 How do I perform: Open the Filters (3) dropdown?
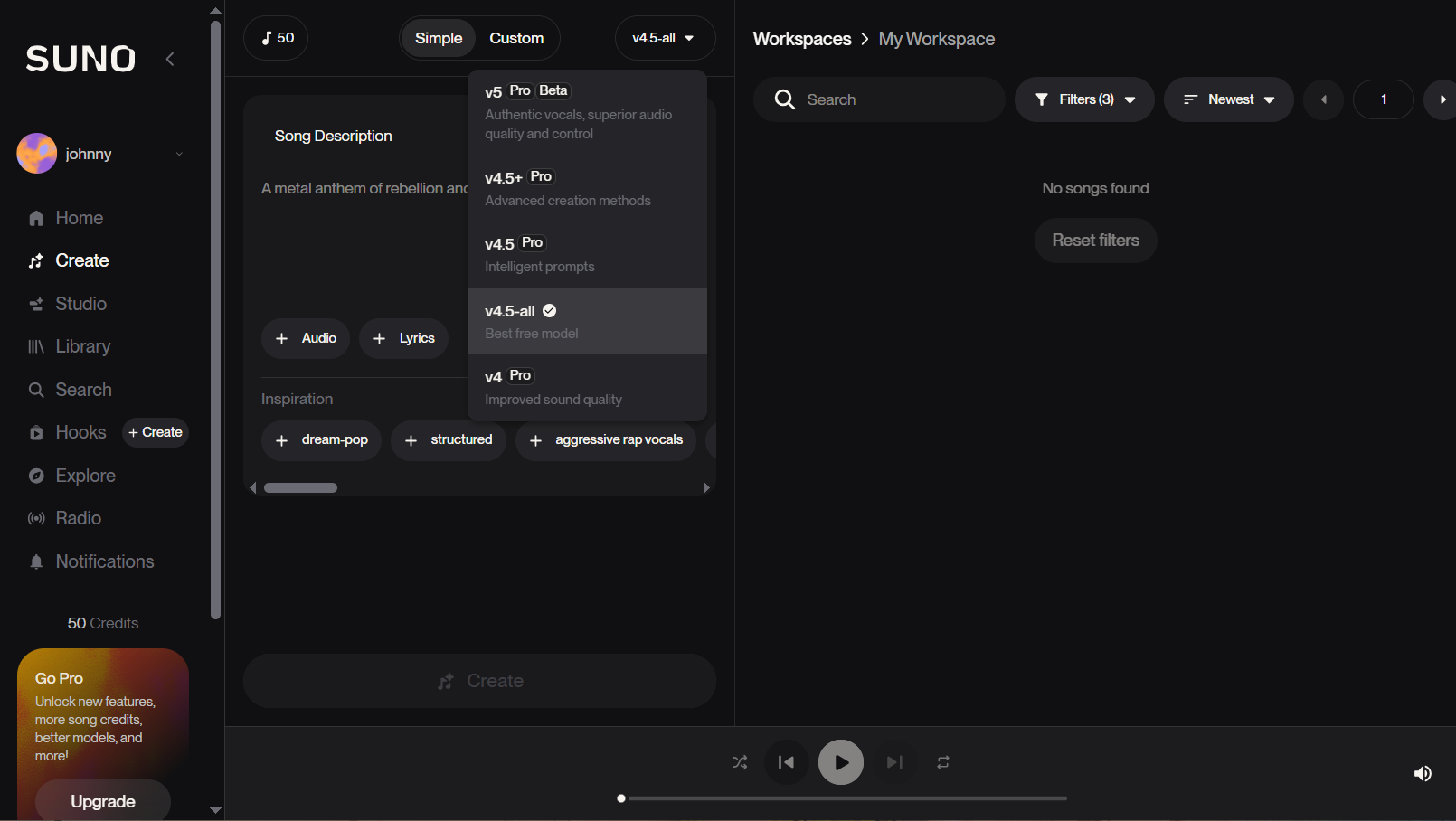pos(1084,99)
